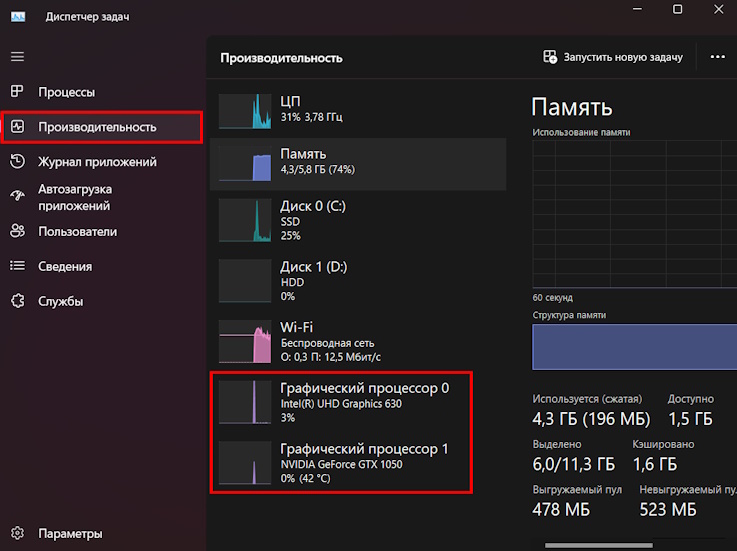Click Запустить новую задачу button
The image size is (737, 551).
(x=613, y=57)
